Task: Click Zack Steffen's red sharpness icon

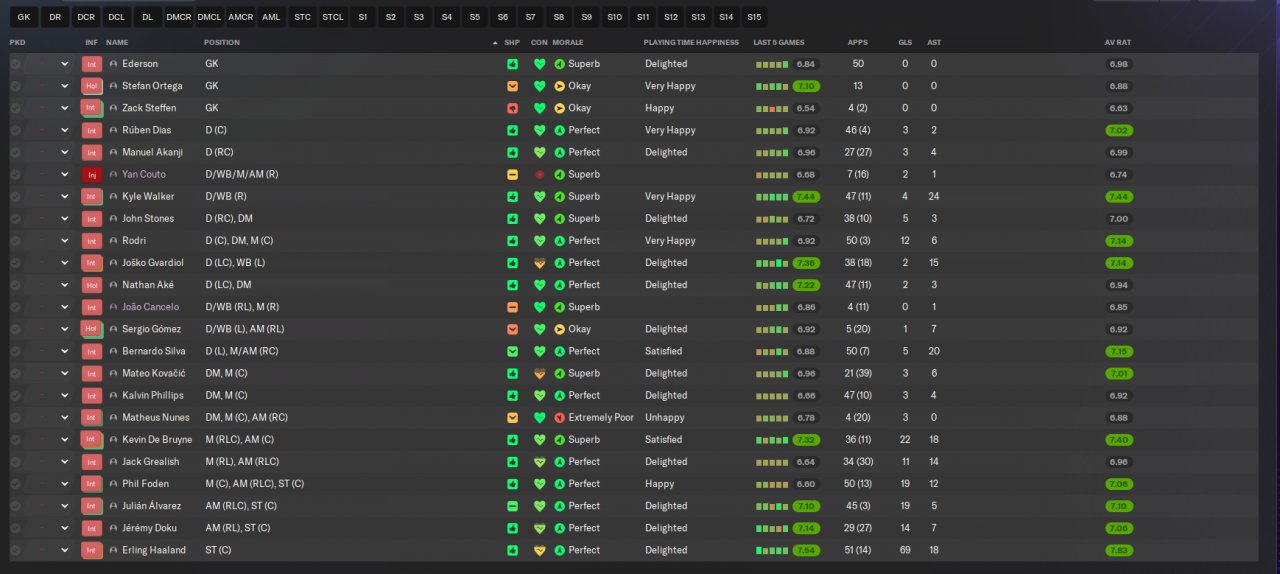Action: (x=512, y=108)
